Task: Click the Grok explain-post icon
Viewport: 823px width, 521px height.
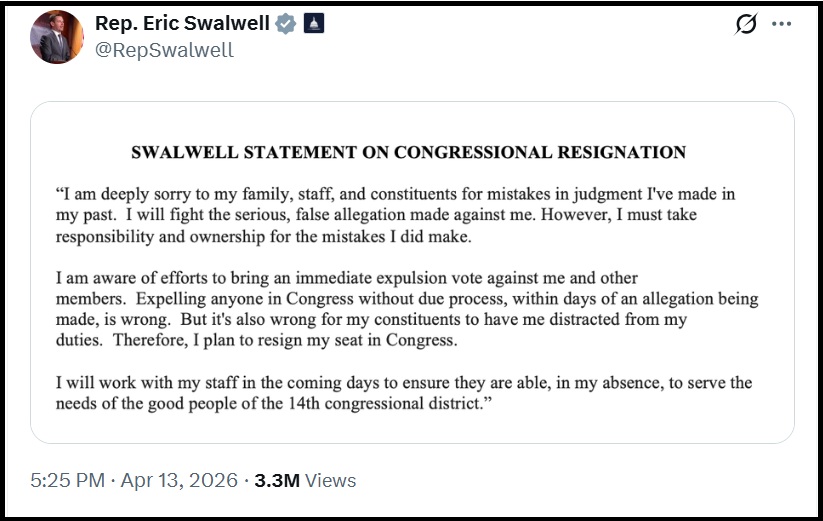Action: click(746, 24)
